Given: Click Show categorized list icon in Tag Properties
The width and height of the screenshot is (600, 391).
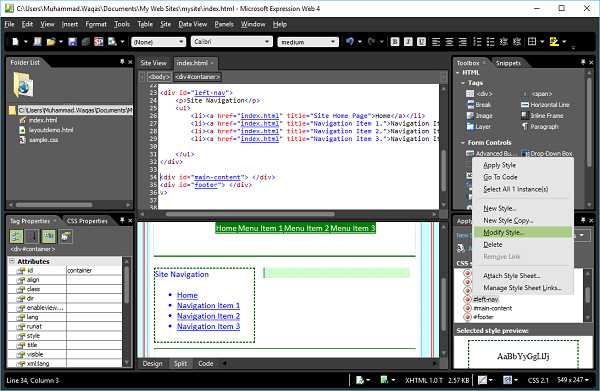Looking at the screenshot, I should click(x=16, y=236).
